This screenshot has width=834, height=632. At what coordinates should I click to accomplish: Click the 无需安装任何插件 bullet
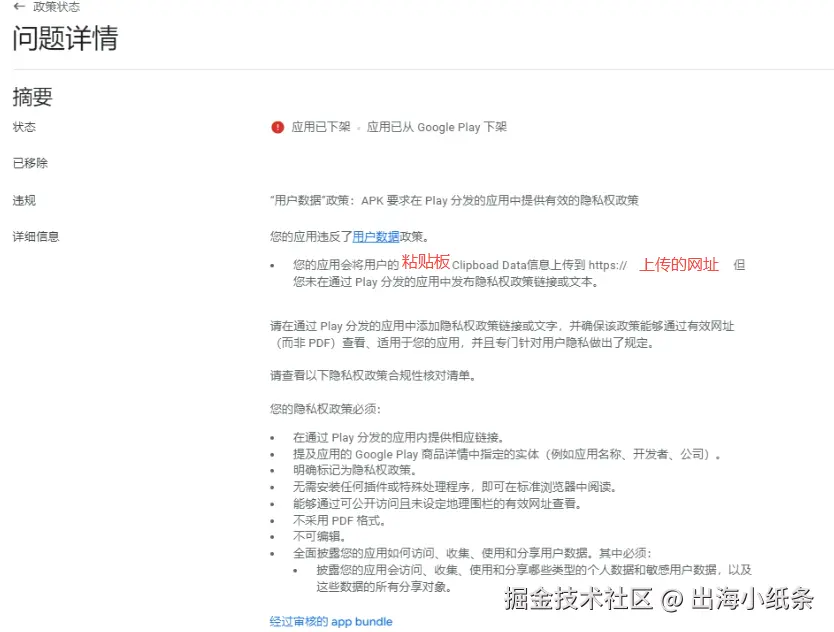pos(454,487)
